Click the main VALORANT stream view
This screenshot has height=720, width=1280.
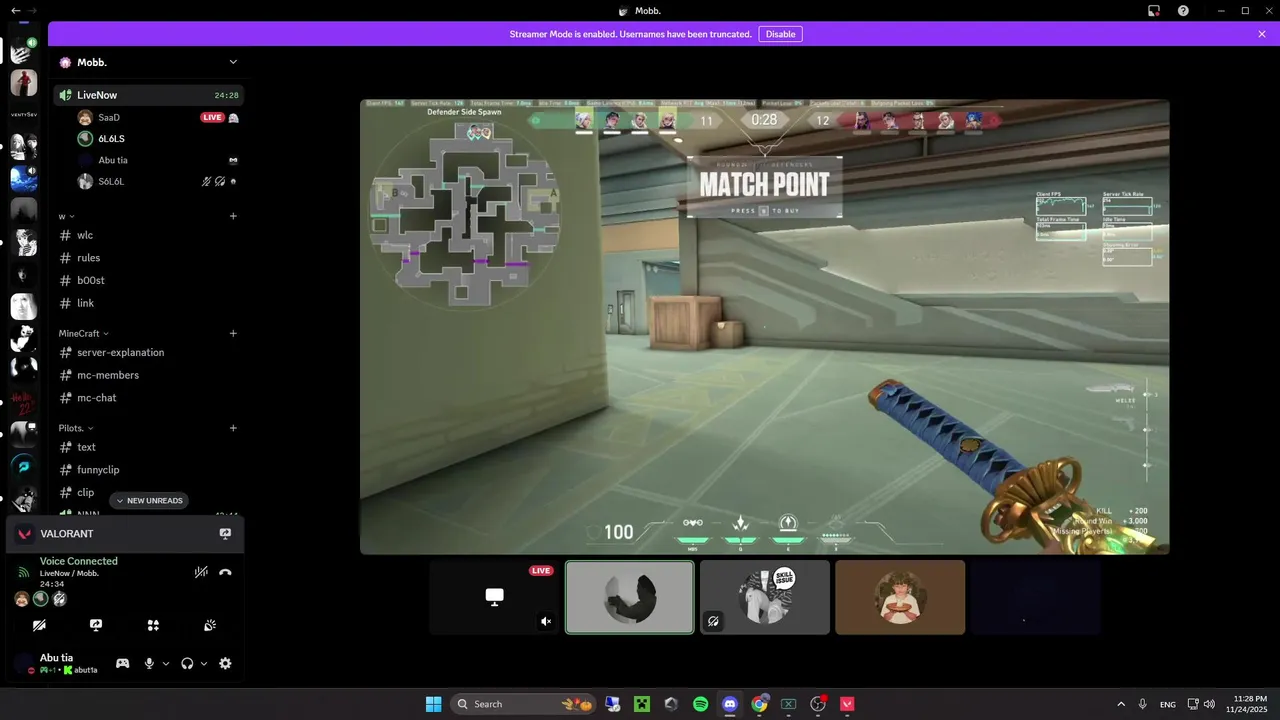click(765, 327)
